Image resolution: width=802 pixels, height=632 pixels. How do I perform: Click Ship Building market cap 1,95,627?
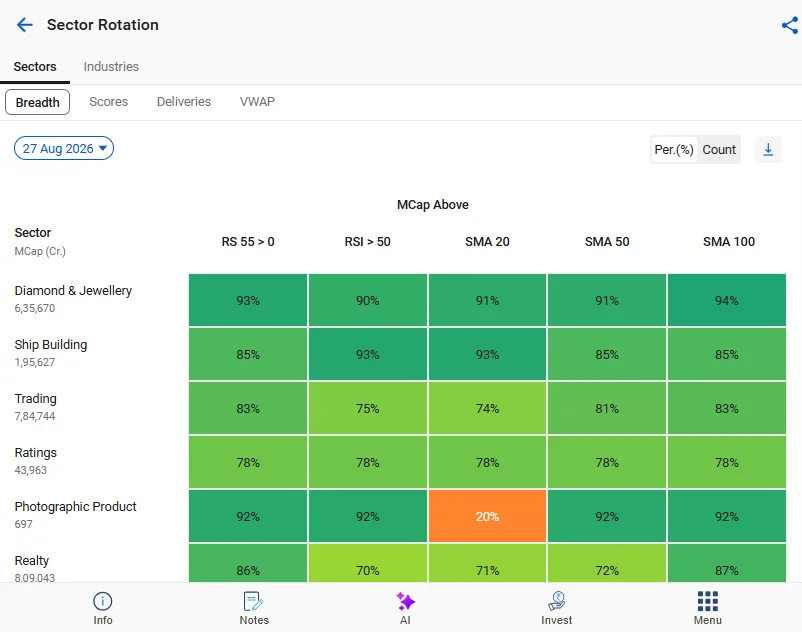coord(35,362)
